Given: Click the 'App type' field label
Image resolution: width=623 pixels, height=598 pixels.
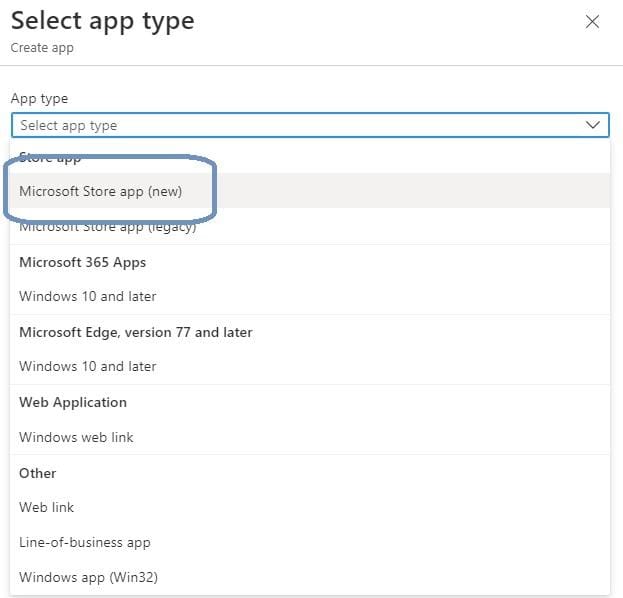Looking at the screenshot, I should [x=39, y=98].
